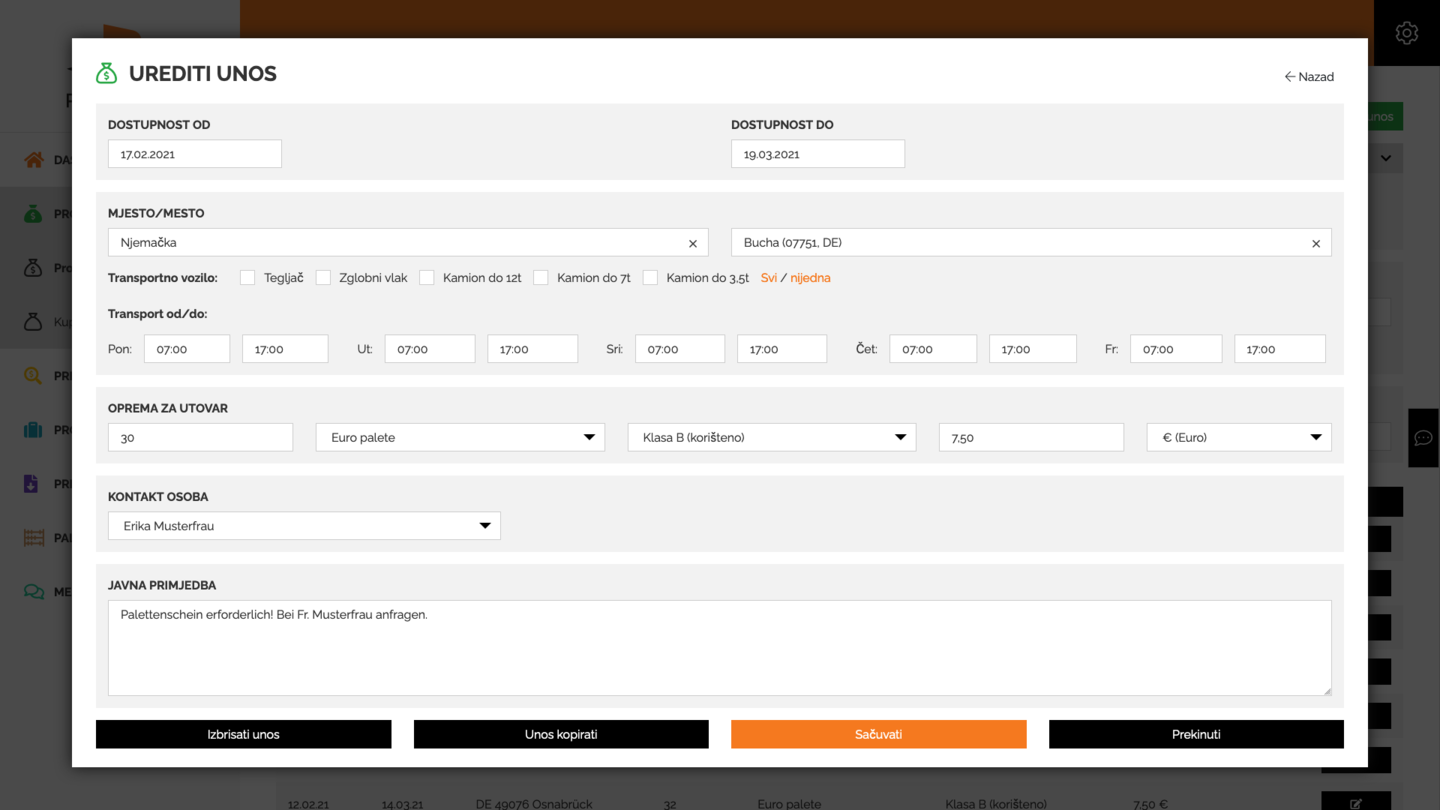Tick the Kamion do 3,5t checkbox

650,278
